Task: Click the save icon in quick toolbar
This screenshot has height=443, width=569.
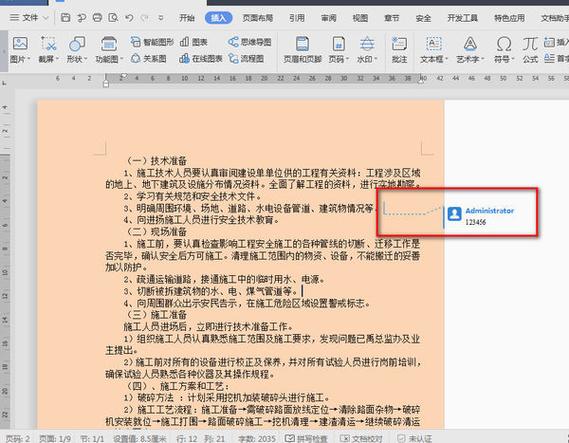Action: coord(65,17)
